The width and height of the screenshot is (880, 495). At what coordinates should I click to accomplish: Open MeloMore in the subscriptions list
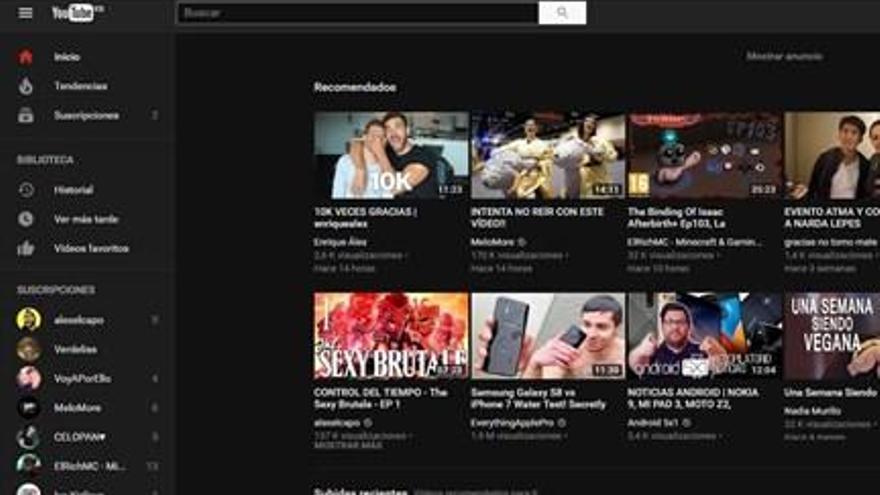coord(78,408)
